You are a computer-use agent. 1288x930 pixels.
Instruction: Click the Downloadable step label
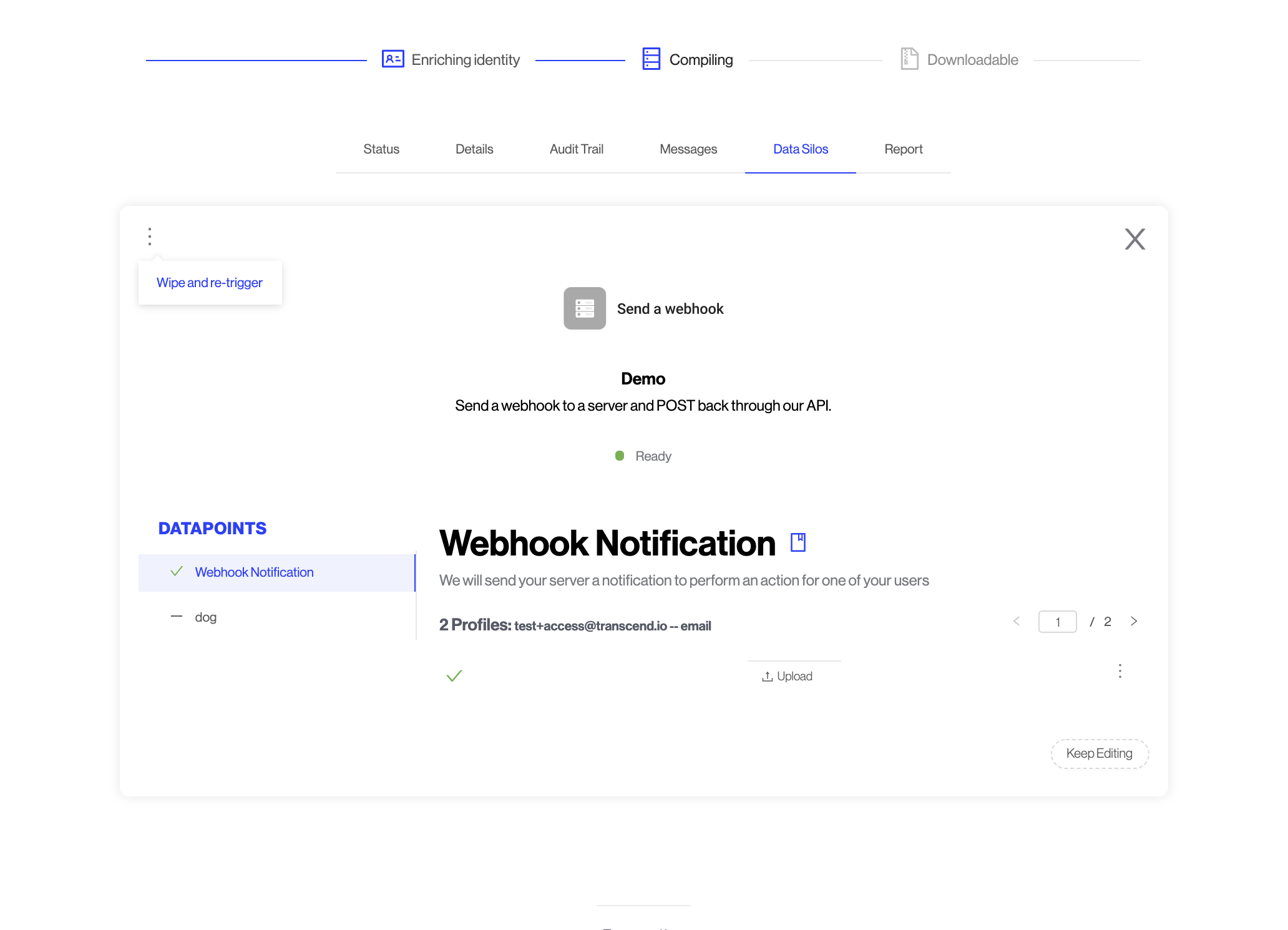(973, 60)
